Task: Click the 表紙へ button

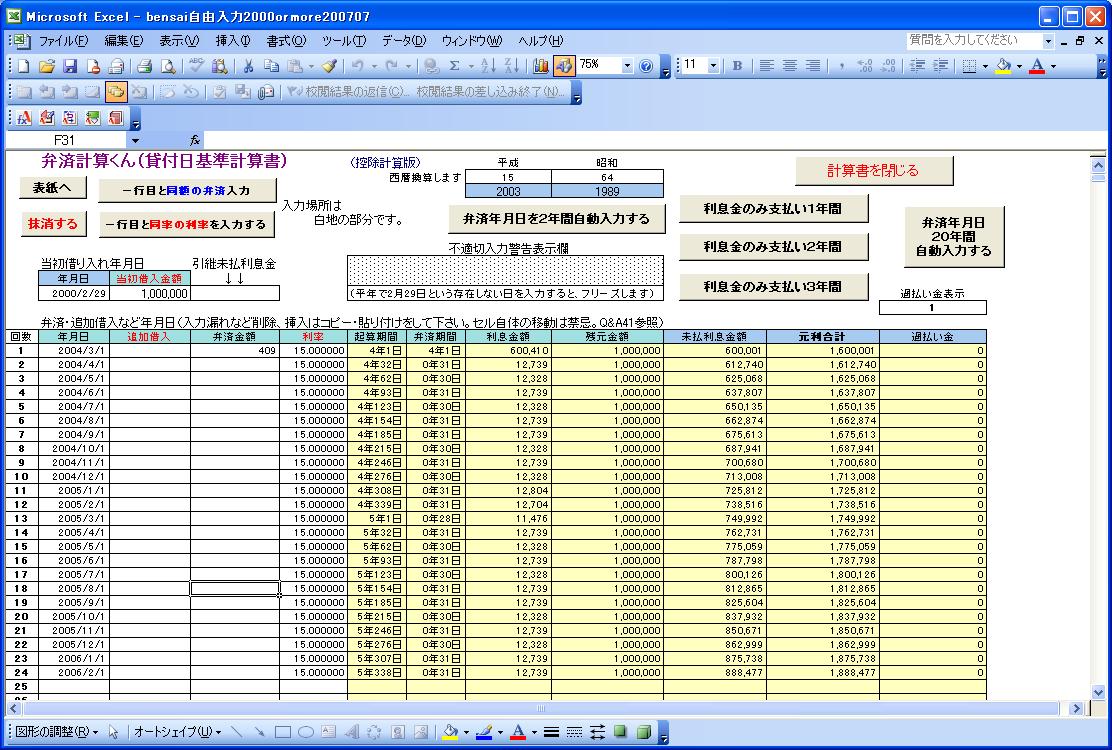Action: pos(52,187)
